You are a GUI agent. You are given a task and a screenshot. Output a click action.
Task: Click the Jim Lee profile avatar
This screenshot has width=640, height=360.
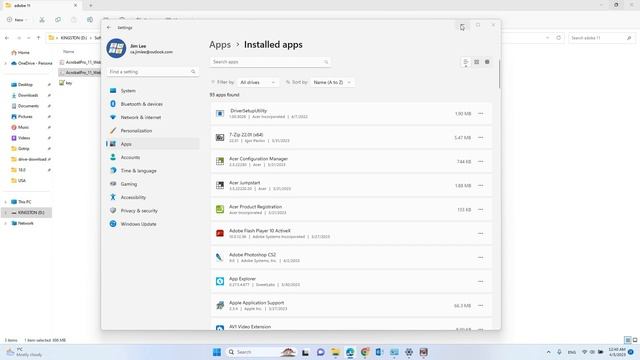116,49
